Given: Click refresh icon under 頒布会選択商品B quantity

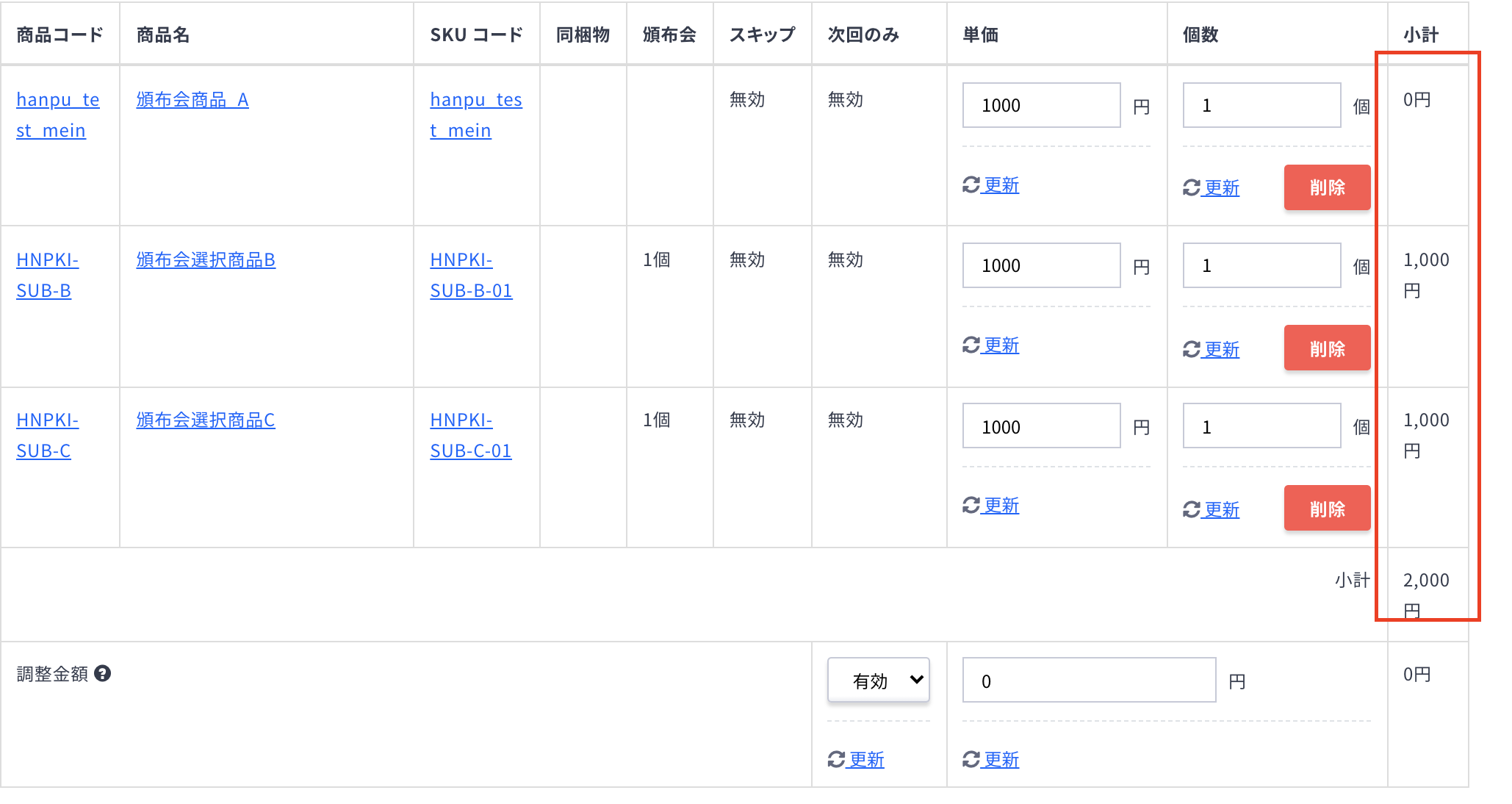Looking at the screenshot, I should click(x=1192, y=350).
